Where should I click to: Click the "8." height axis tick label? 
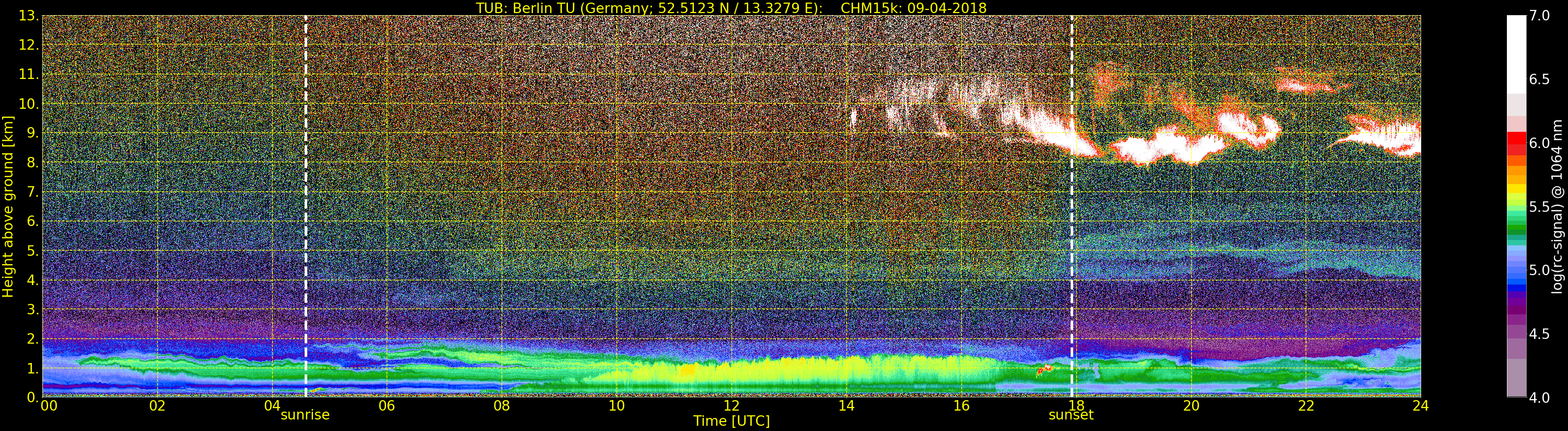[x=33, y=163]
